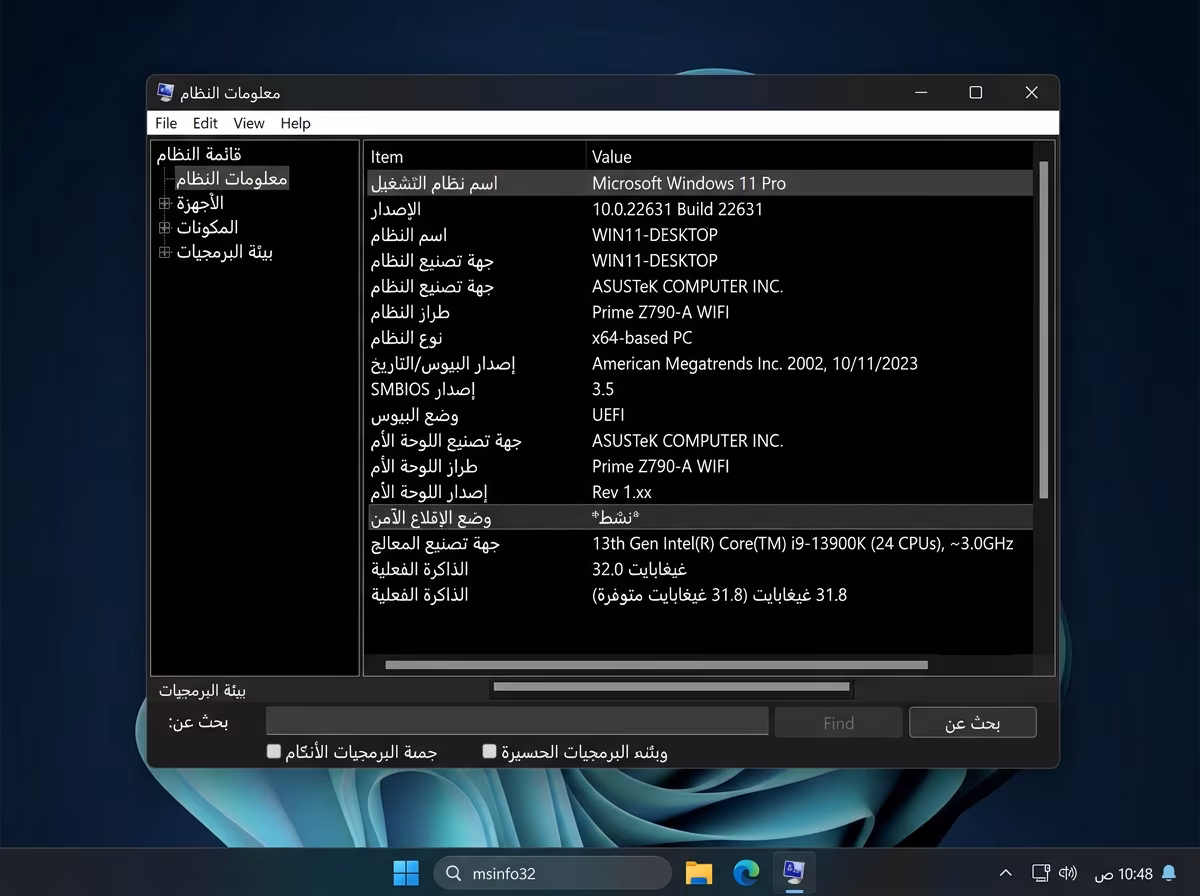Open the Windows Start menu
This screenshot has height=896, width=1200.
(406, 873)
